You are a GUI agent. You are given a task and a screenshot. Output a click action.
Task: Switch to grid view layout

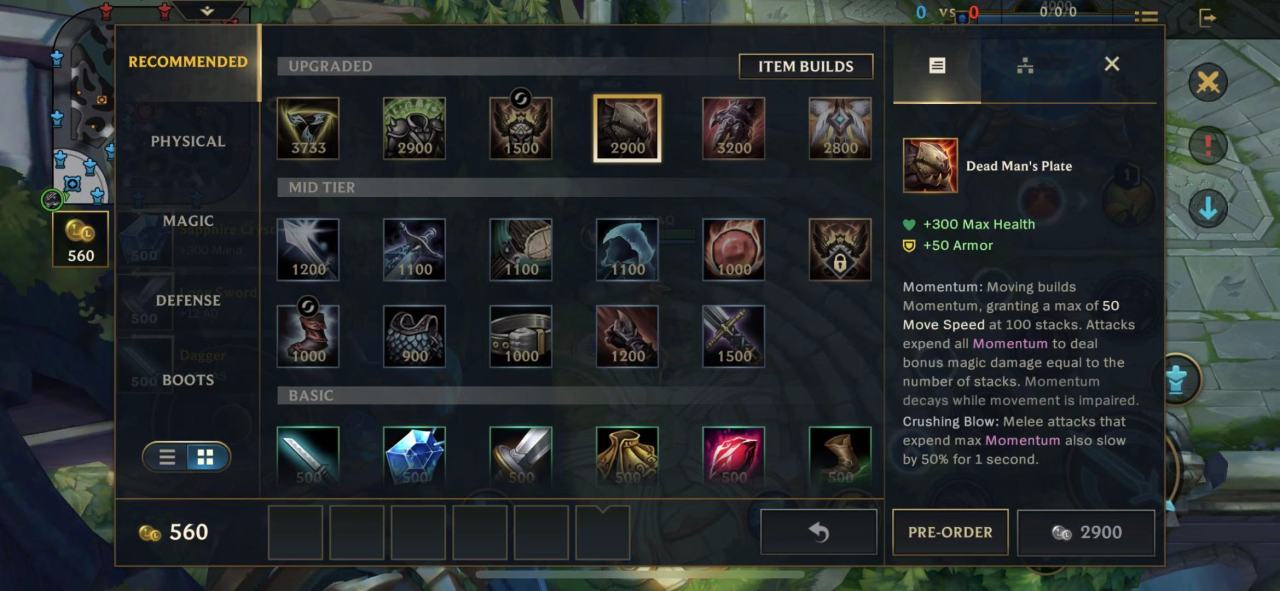pyautogui.click(x=205, y=457)
